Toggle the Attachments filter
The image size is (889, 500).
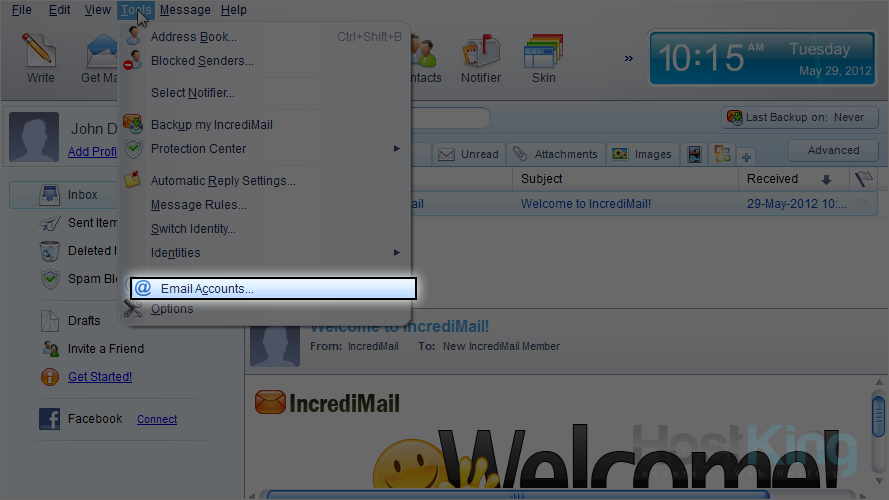point(555,154)
